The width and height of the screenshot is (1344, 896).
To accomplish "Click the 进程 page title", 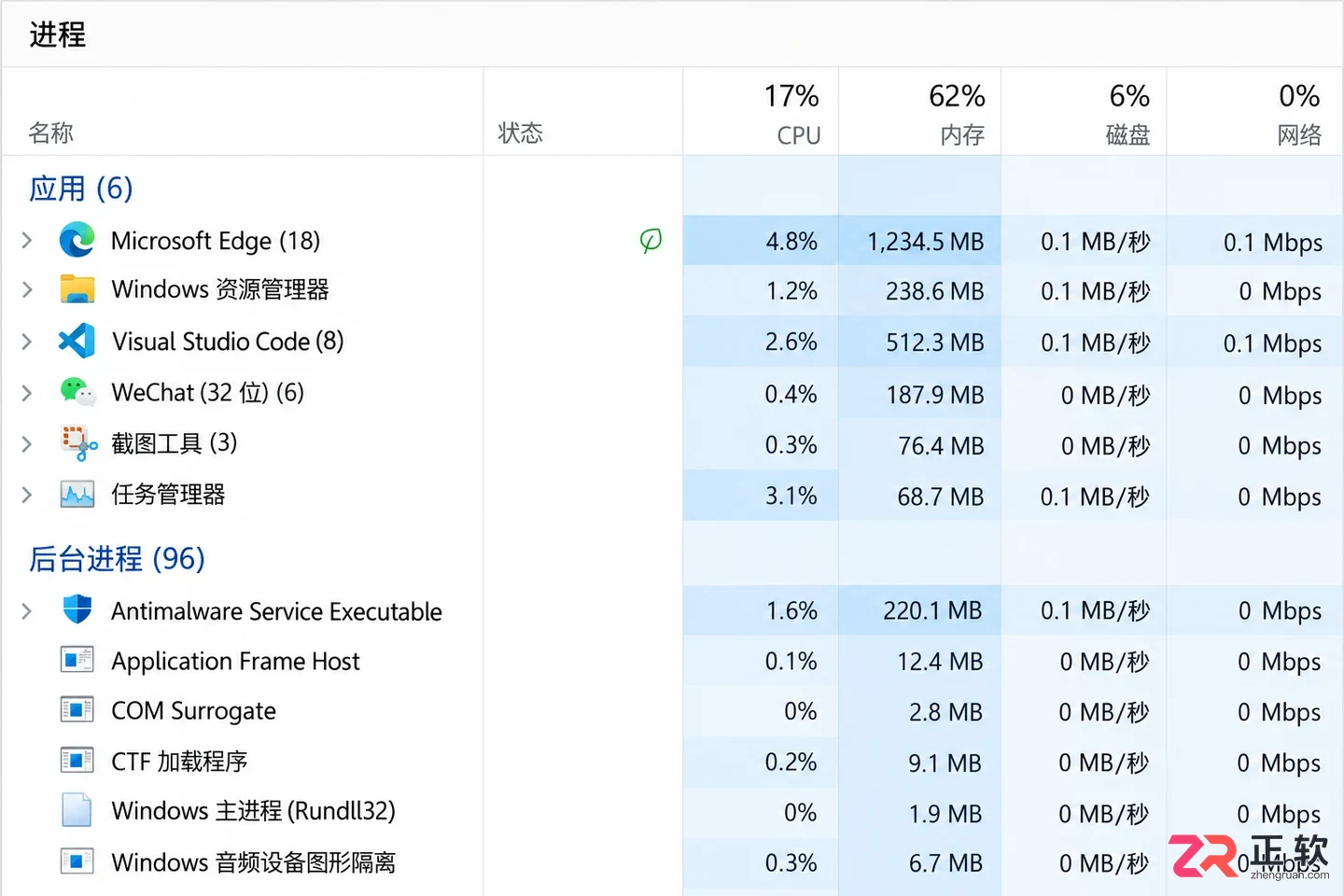I will pos(58,35).
